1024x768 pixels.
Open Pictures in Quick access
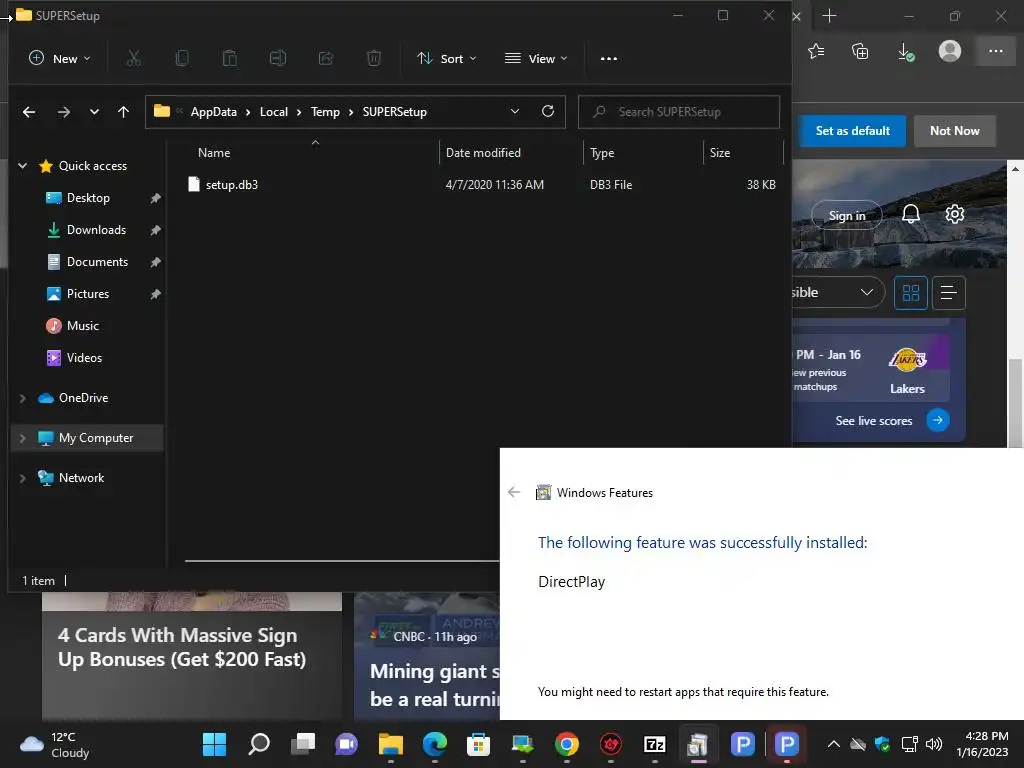coord(88,294)
